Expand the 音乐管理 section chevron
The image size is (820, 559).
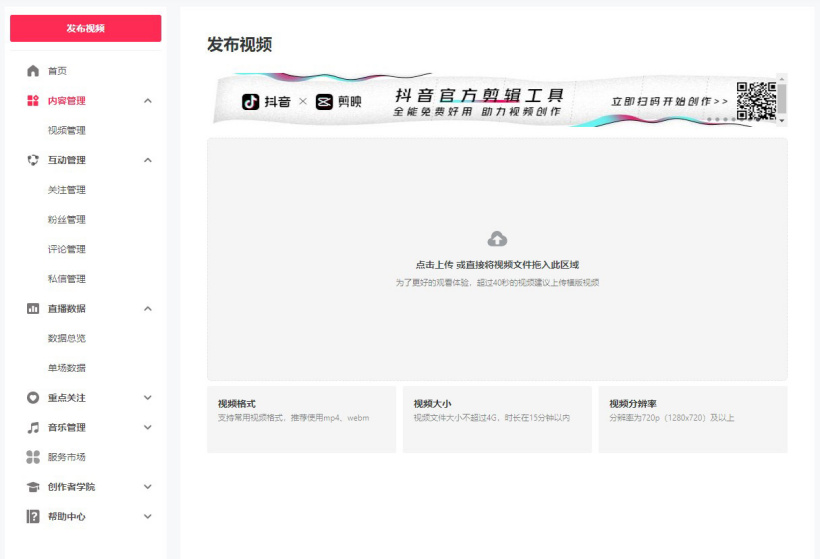(x=148, y=427)
